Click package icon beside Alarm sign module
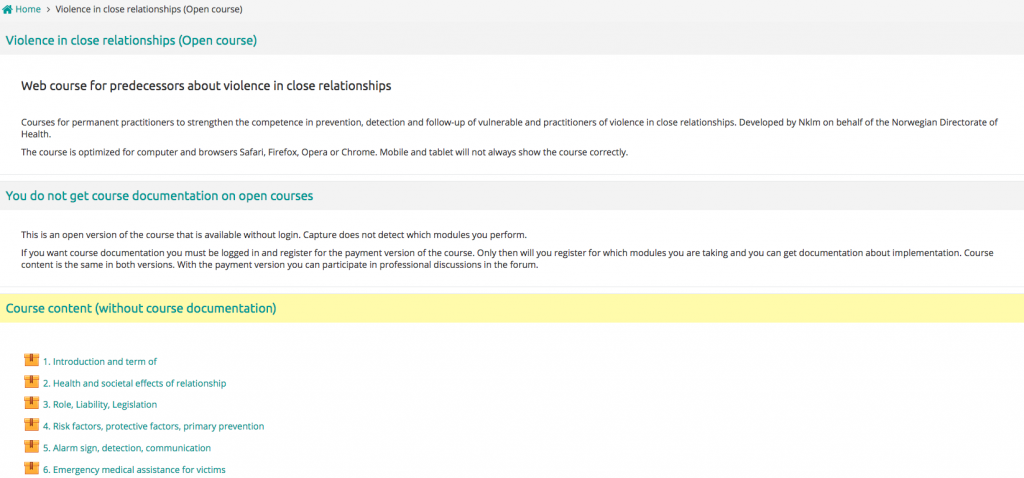Image resolution: width=1024 pixels, height=478 pixels. click(31, 447)
